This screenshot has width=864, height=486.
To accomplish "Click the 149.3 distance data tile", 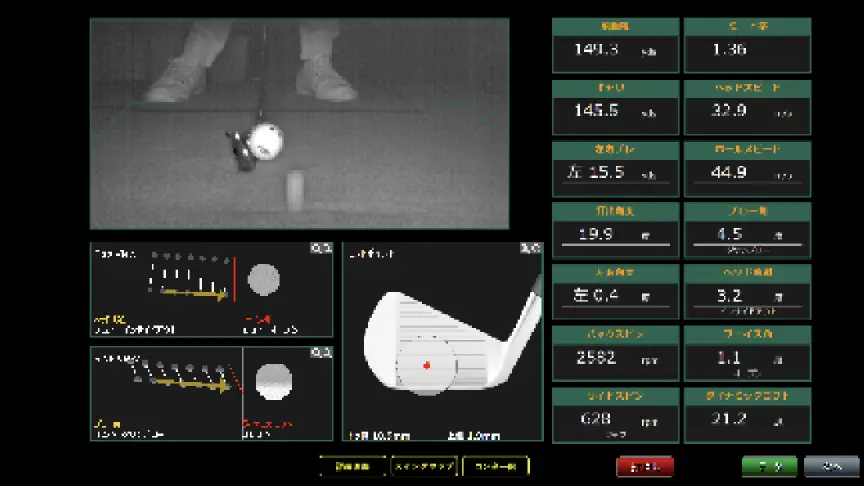I will click(615, 45).
